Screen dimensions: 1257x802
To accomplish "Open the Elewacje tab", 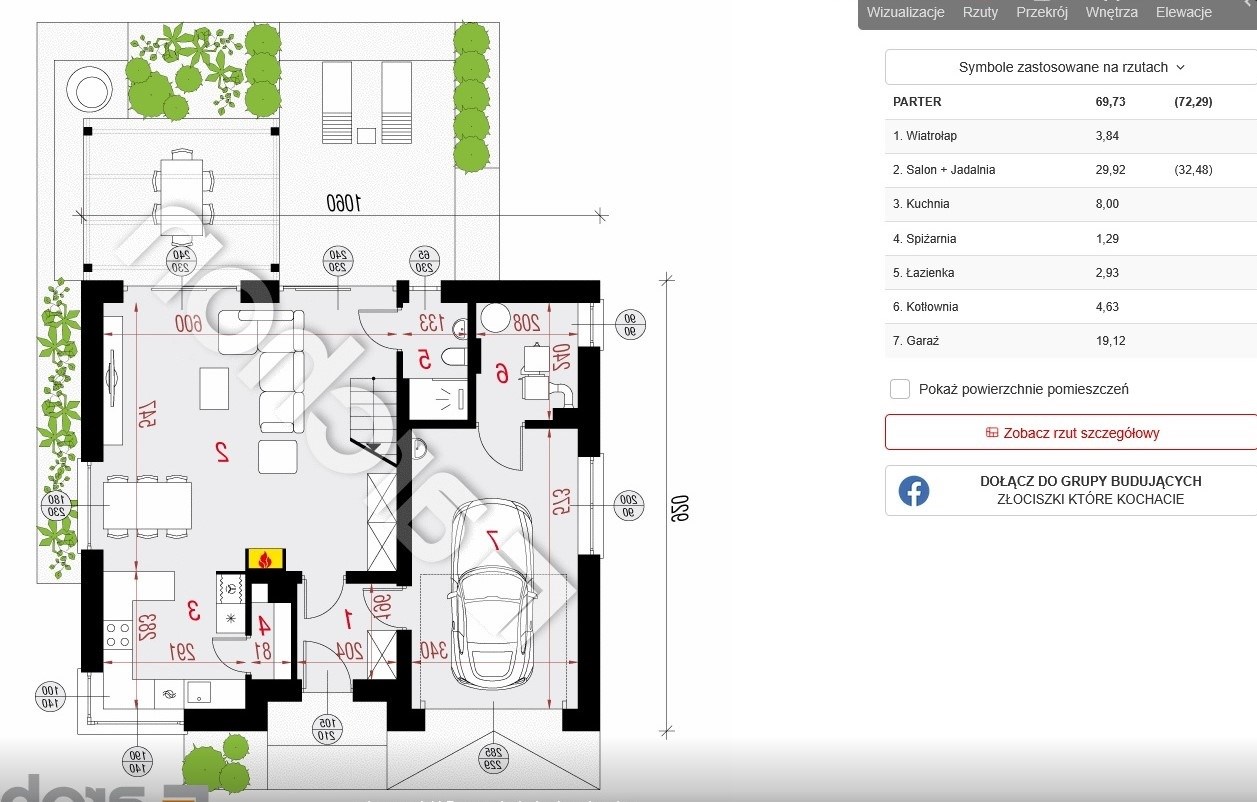I will 1184,12.
